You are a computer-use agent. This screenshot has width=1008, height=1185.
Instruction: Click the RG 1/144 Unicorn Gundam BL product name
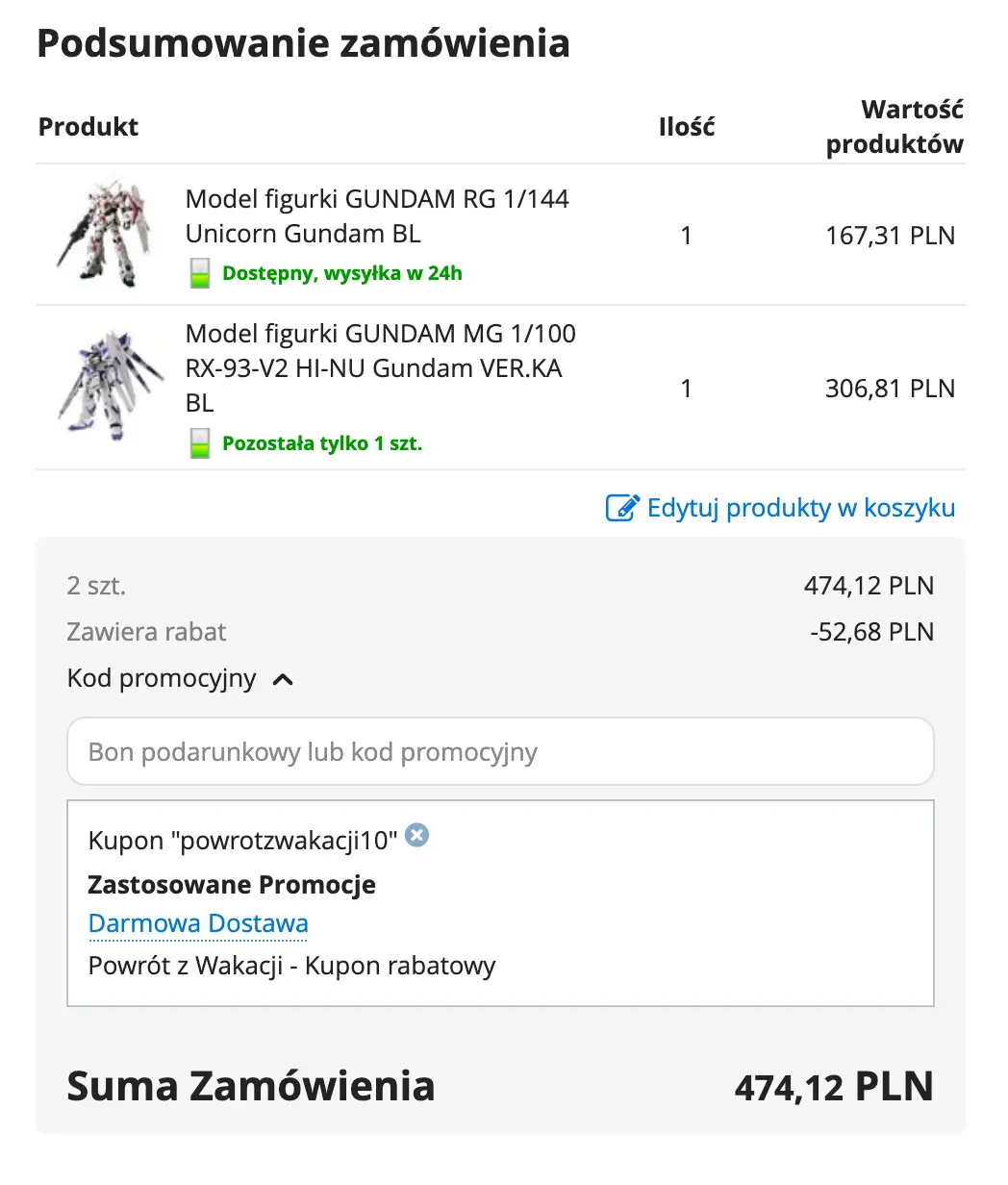point(377,216)
